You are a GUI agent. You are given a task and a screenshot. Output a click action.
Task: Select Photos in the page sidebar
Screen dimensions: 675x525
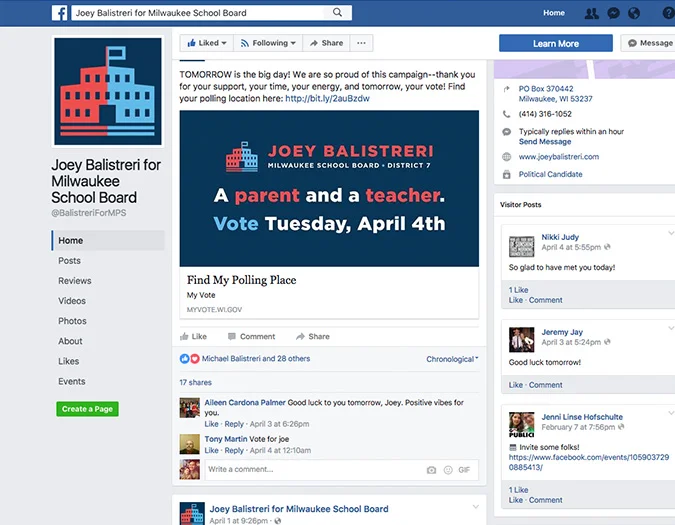coord(72,321)
